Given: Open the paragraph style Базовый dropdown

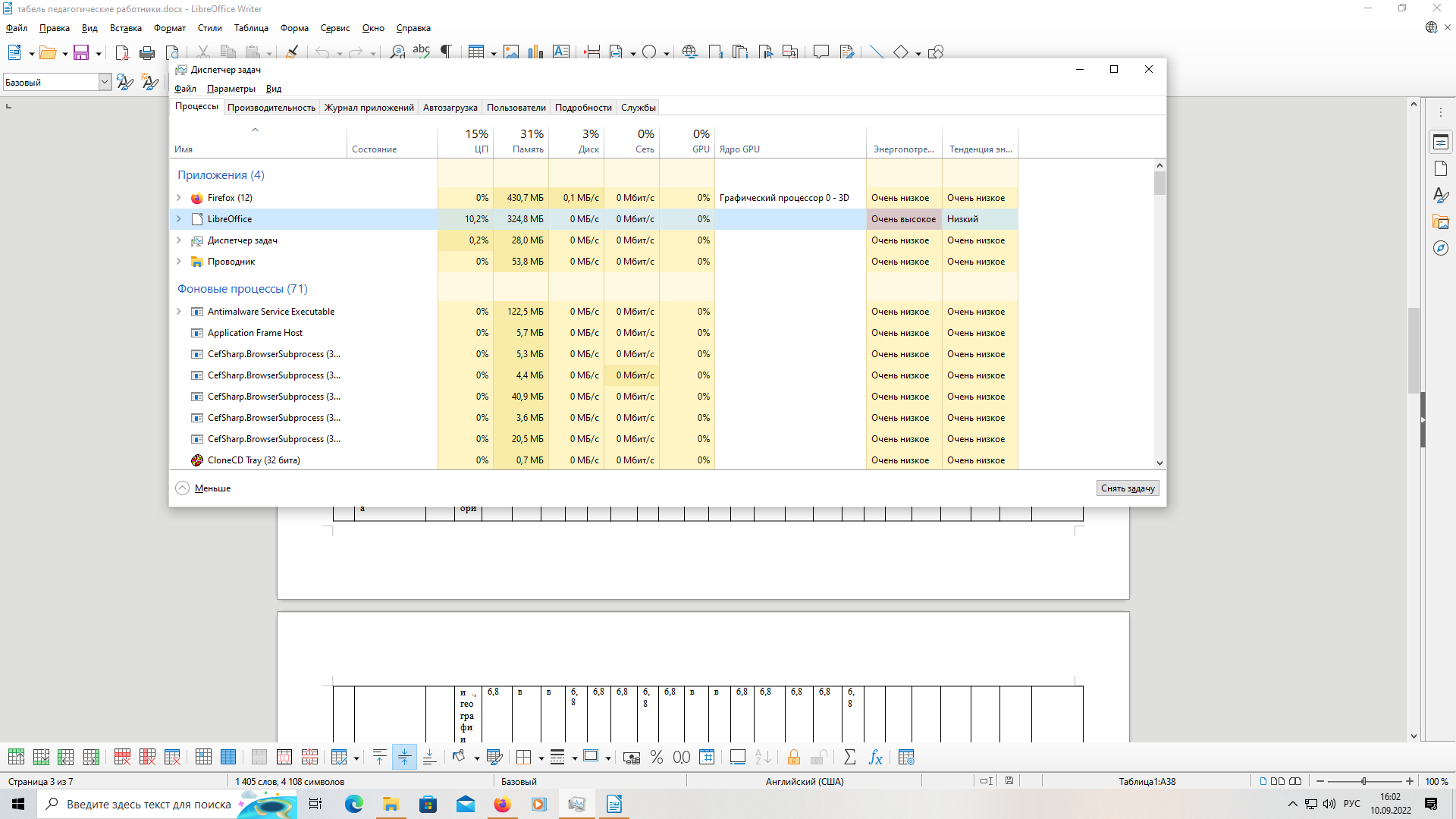Looking at the screenshot, I should click(x=105, y=82).
